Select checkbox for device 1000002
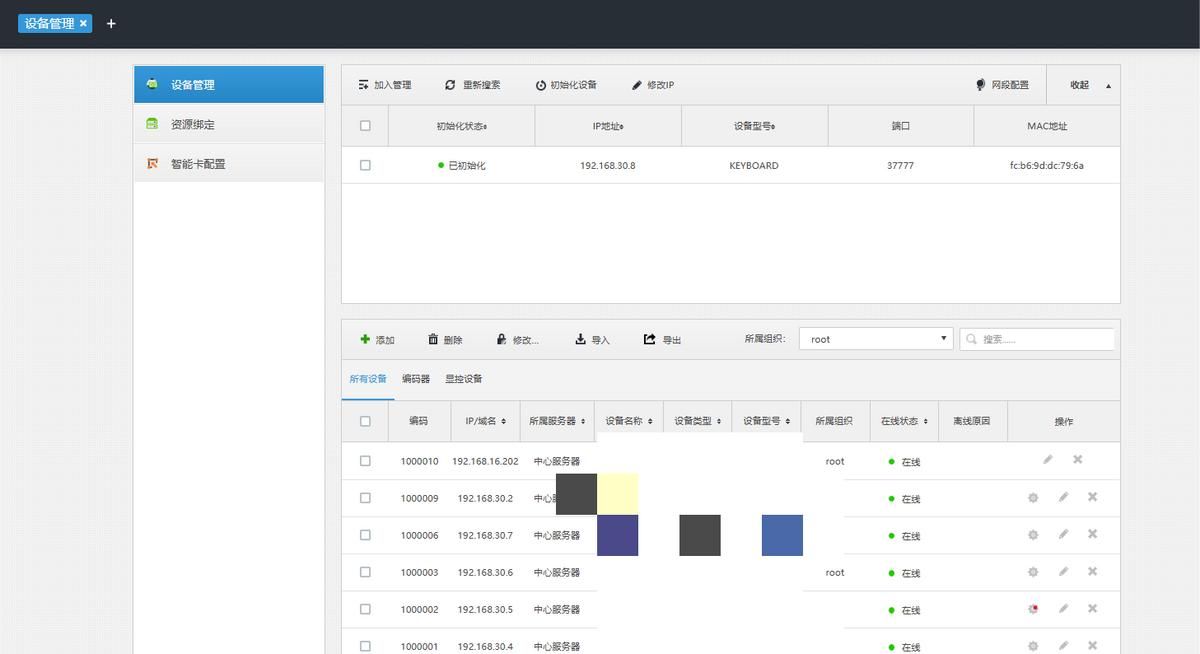 pos(365,609)
